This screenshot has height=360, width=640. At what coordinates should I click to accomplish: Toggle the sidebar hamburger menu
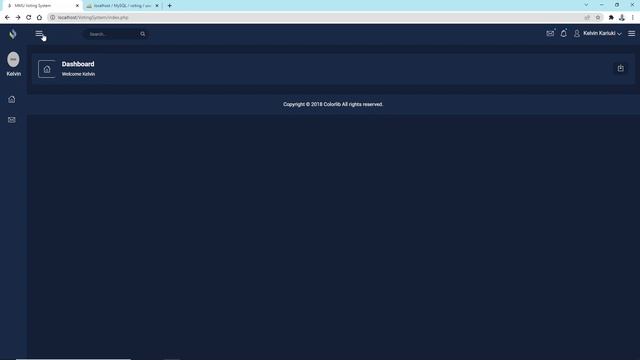[x=39, y=33]
